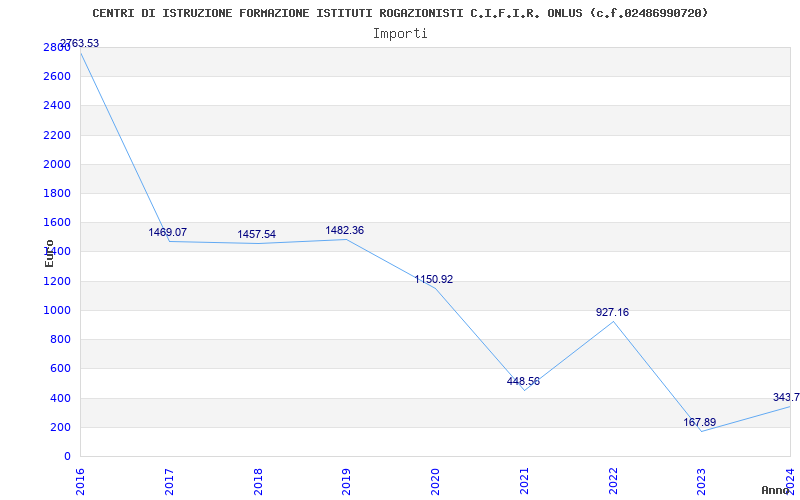
Task: Select the 167.89 data point label
Action: click(x=700, y=422)
